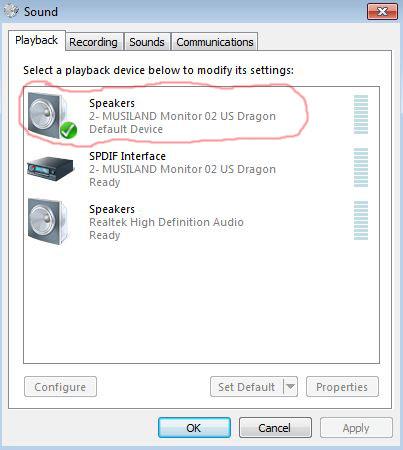403x450 pixels.
Task: Click the Set Default button
Action: [247, 387]
